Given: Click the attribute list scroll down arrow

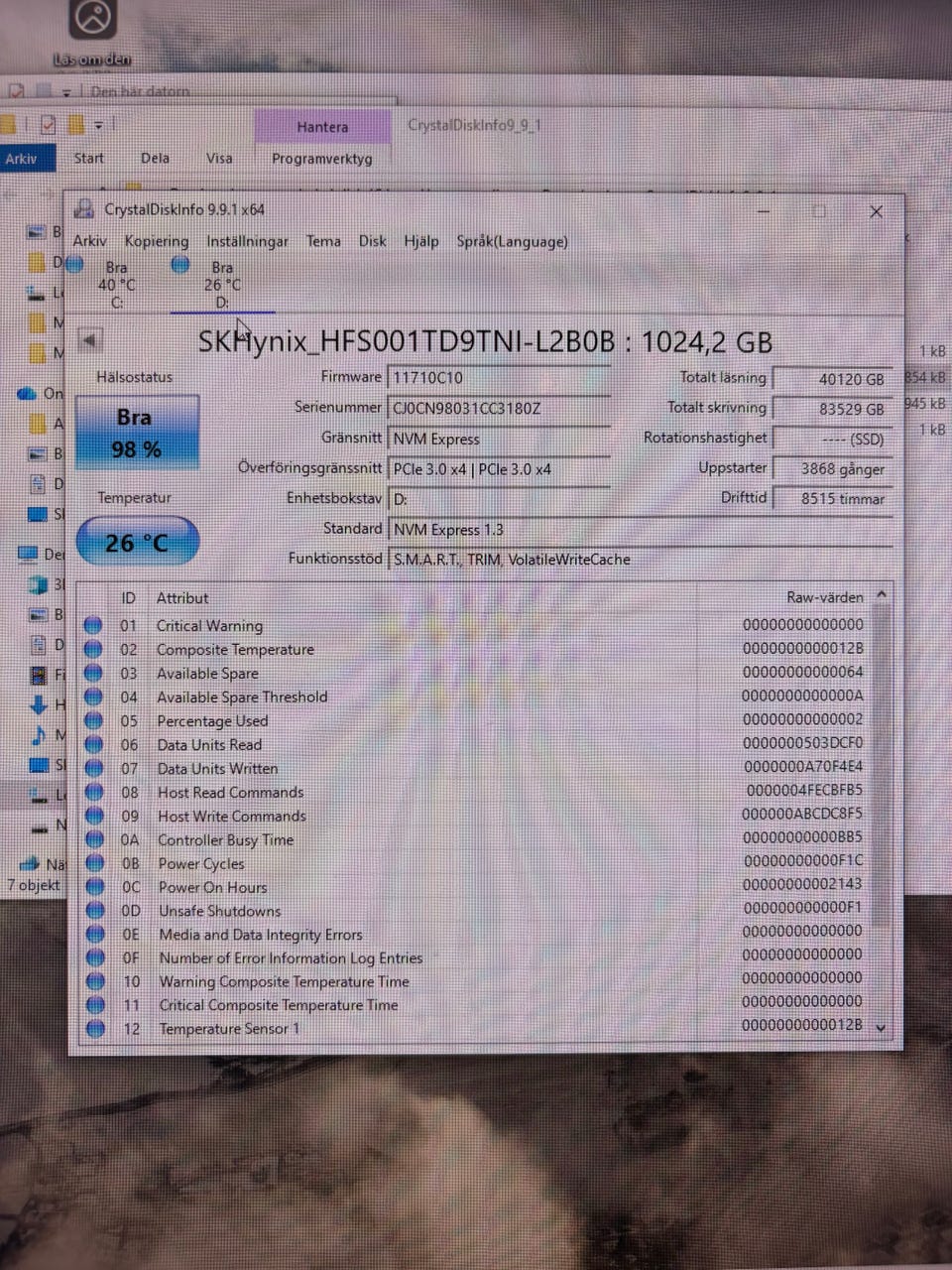Looking at the screenshot, I should click(881, 1028).
